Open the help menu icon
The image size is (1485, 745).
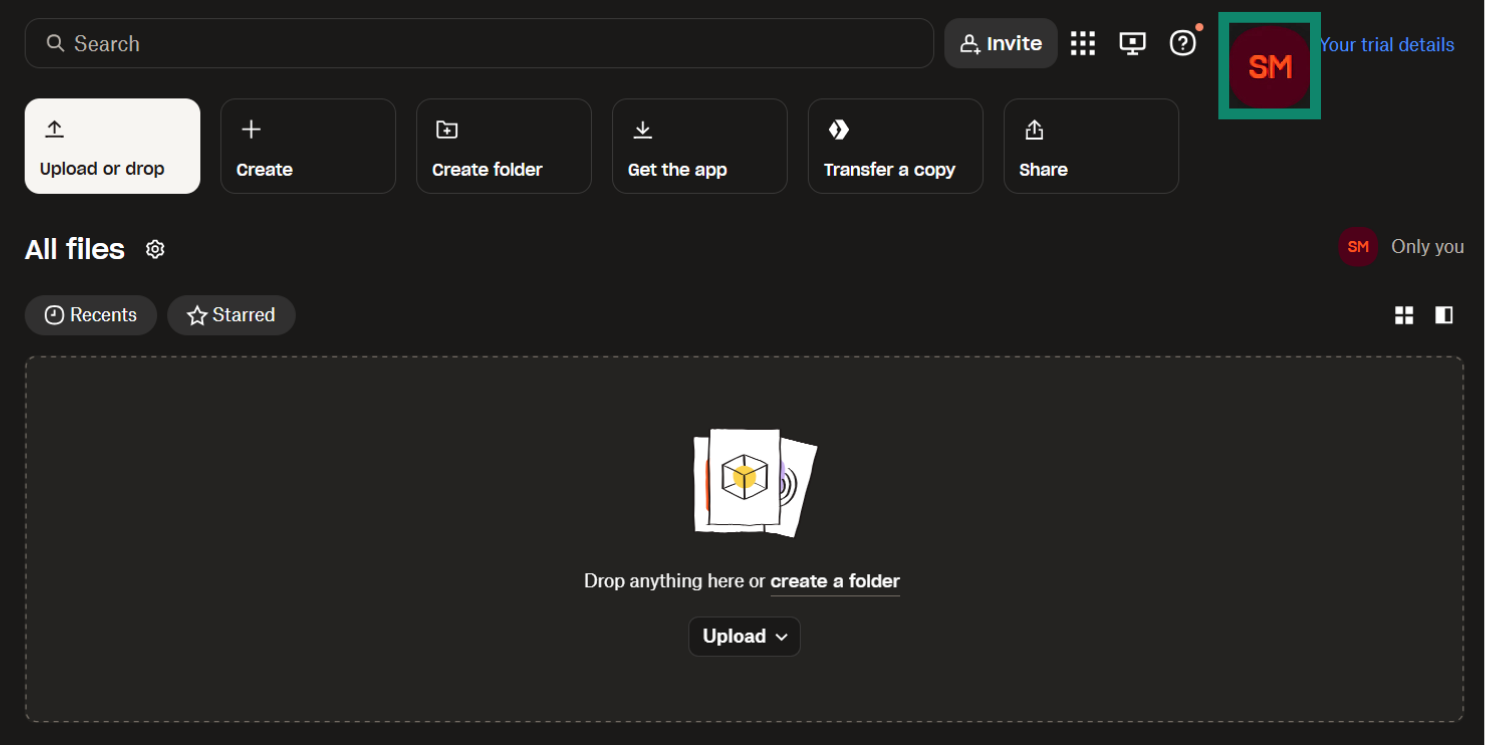coord(1183,43)
